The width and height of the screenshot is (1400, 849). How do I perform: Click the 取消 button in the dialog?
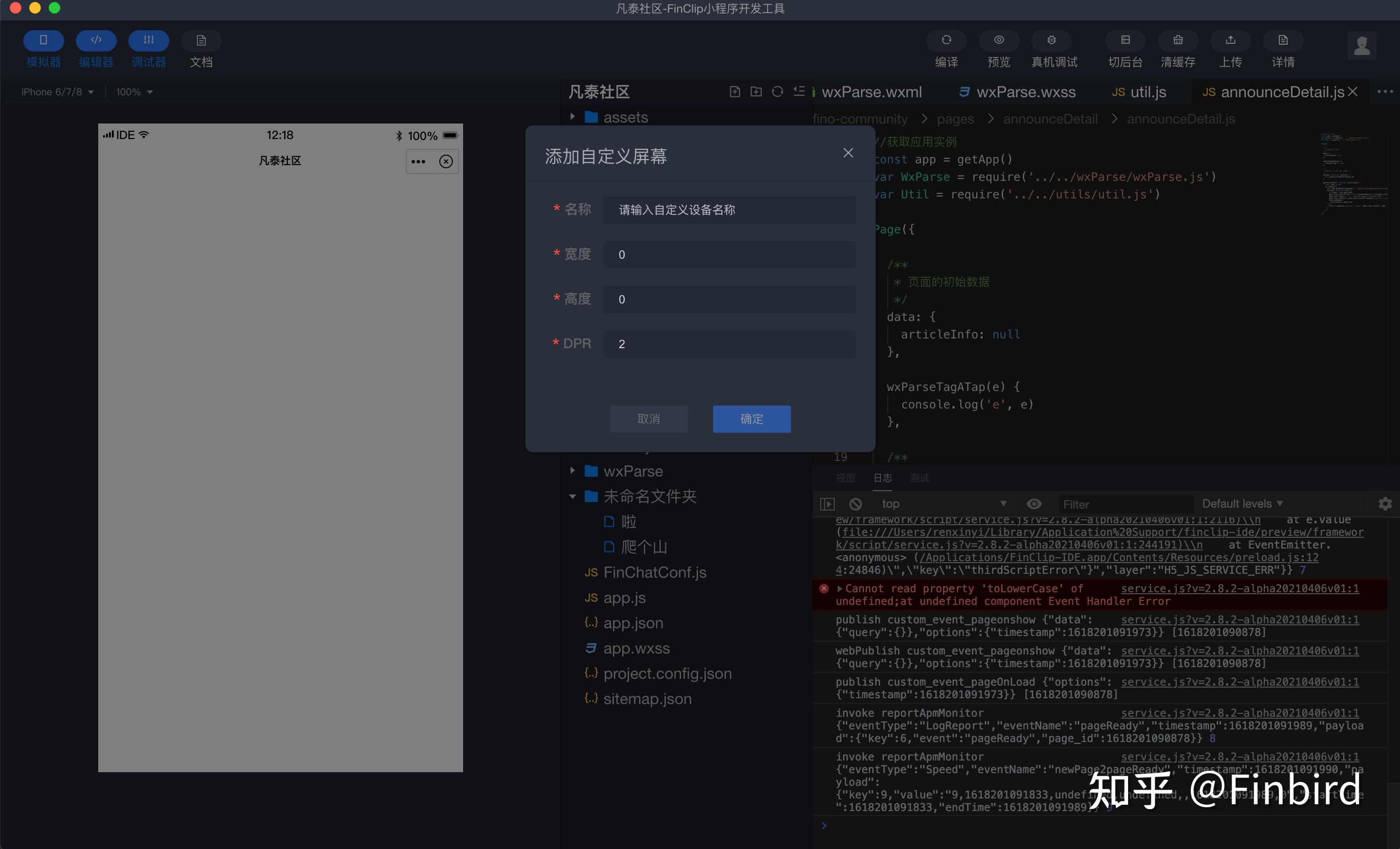648,419
